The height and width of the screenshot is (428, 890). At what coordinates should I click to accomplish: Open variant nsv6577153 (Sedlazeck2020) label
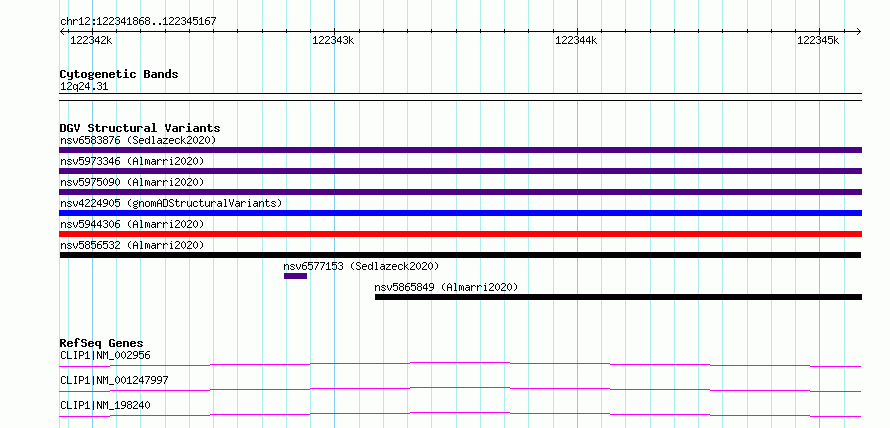coord(361,266)
